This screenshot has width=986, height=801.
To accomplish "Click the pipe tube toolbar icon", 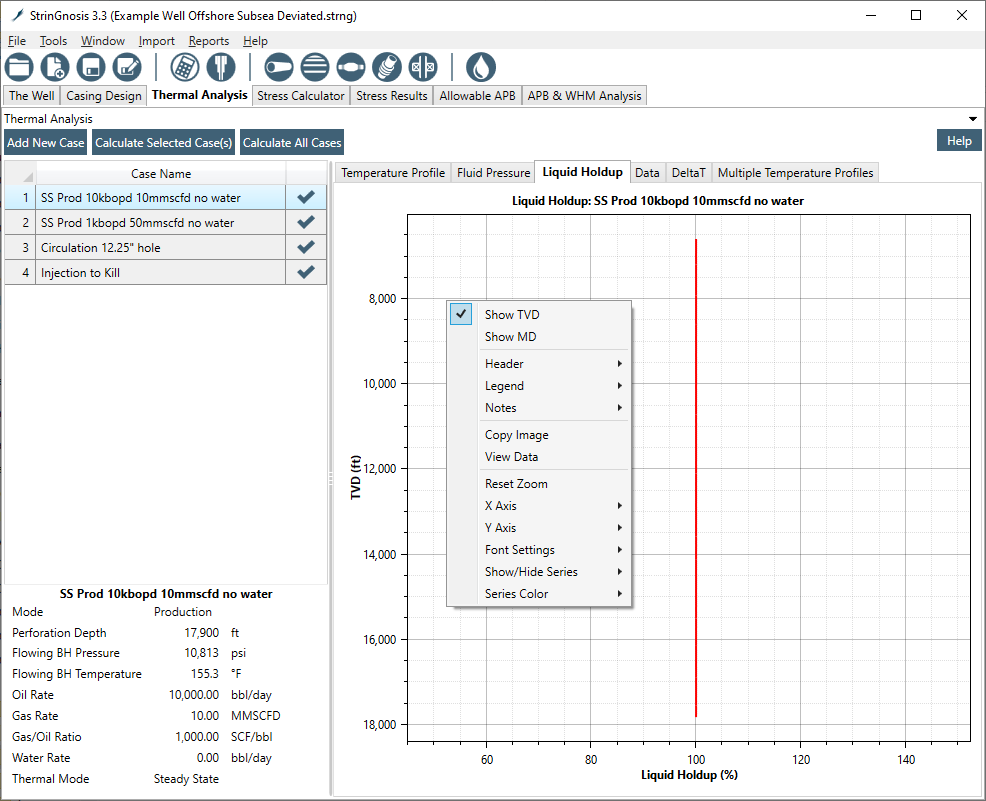I will [x=278, y=67].
